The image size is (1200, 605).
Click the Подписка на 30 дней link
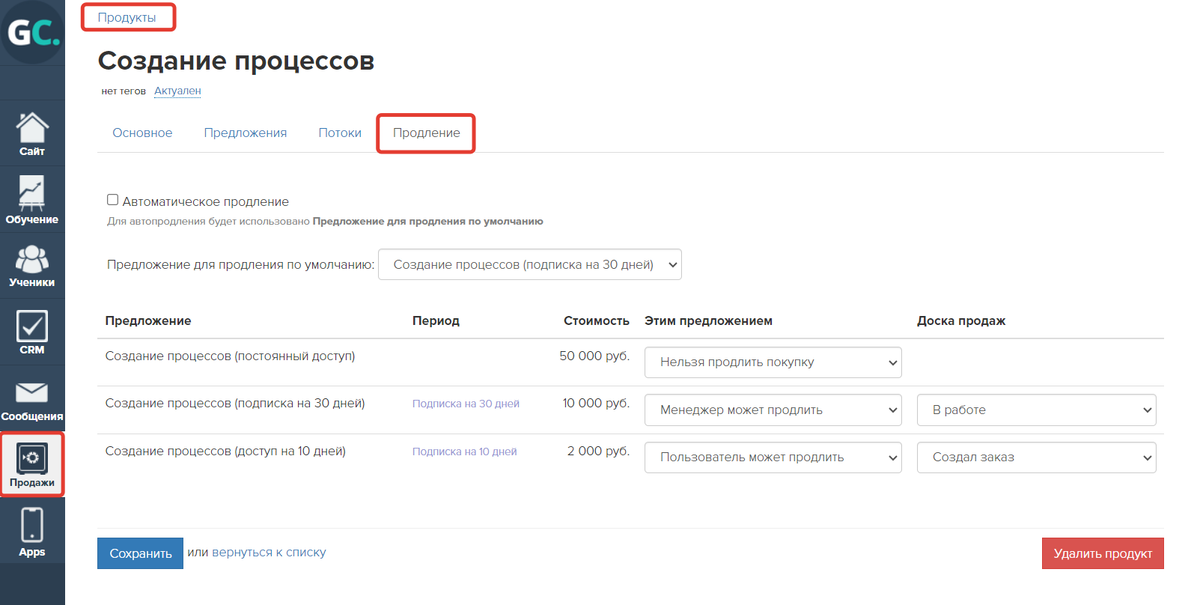pos(466,404)
